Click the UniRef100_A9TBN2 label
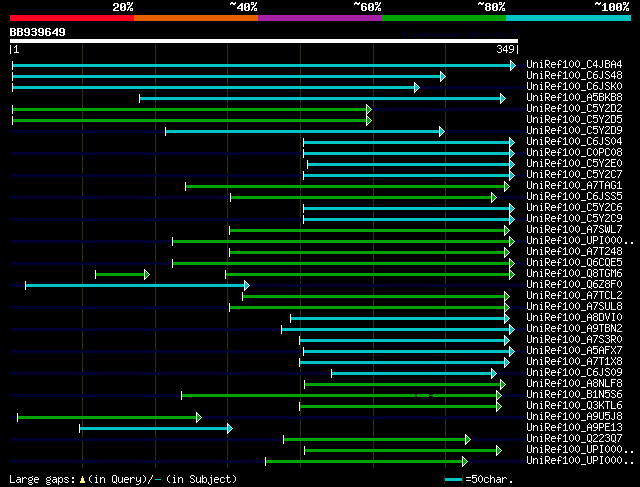Image resolution: width=640 pixels, height=487 pixels. [574, 329]
